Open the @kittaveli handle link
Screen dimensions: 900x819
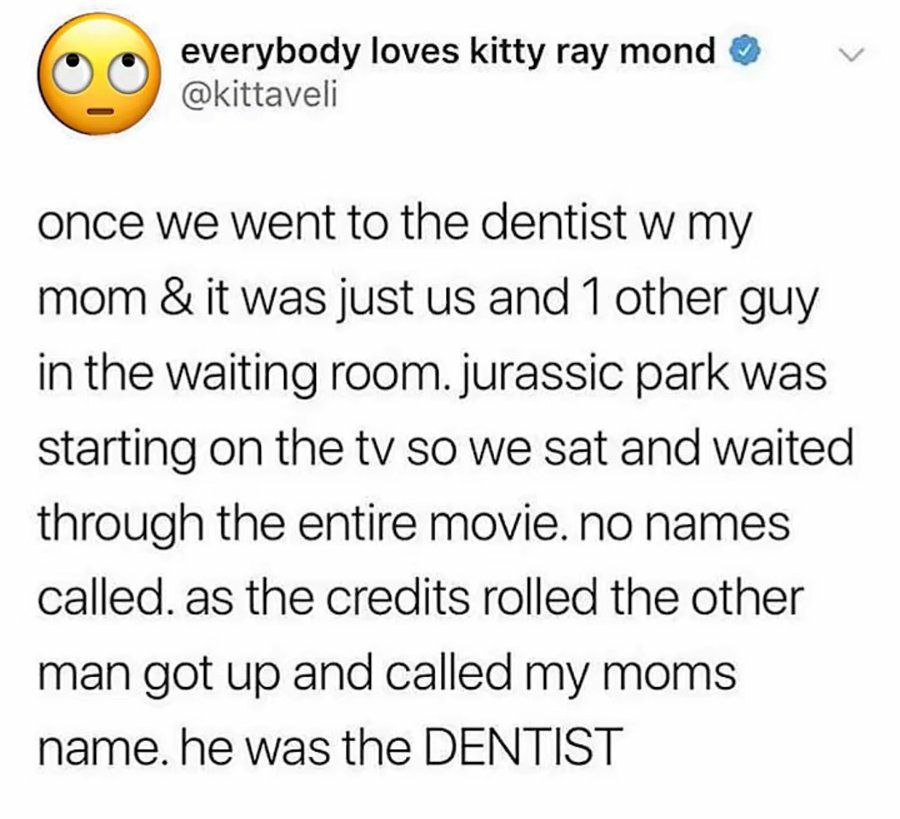click(x=258, y=96)
